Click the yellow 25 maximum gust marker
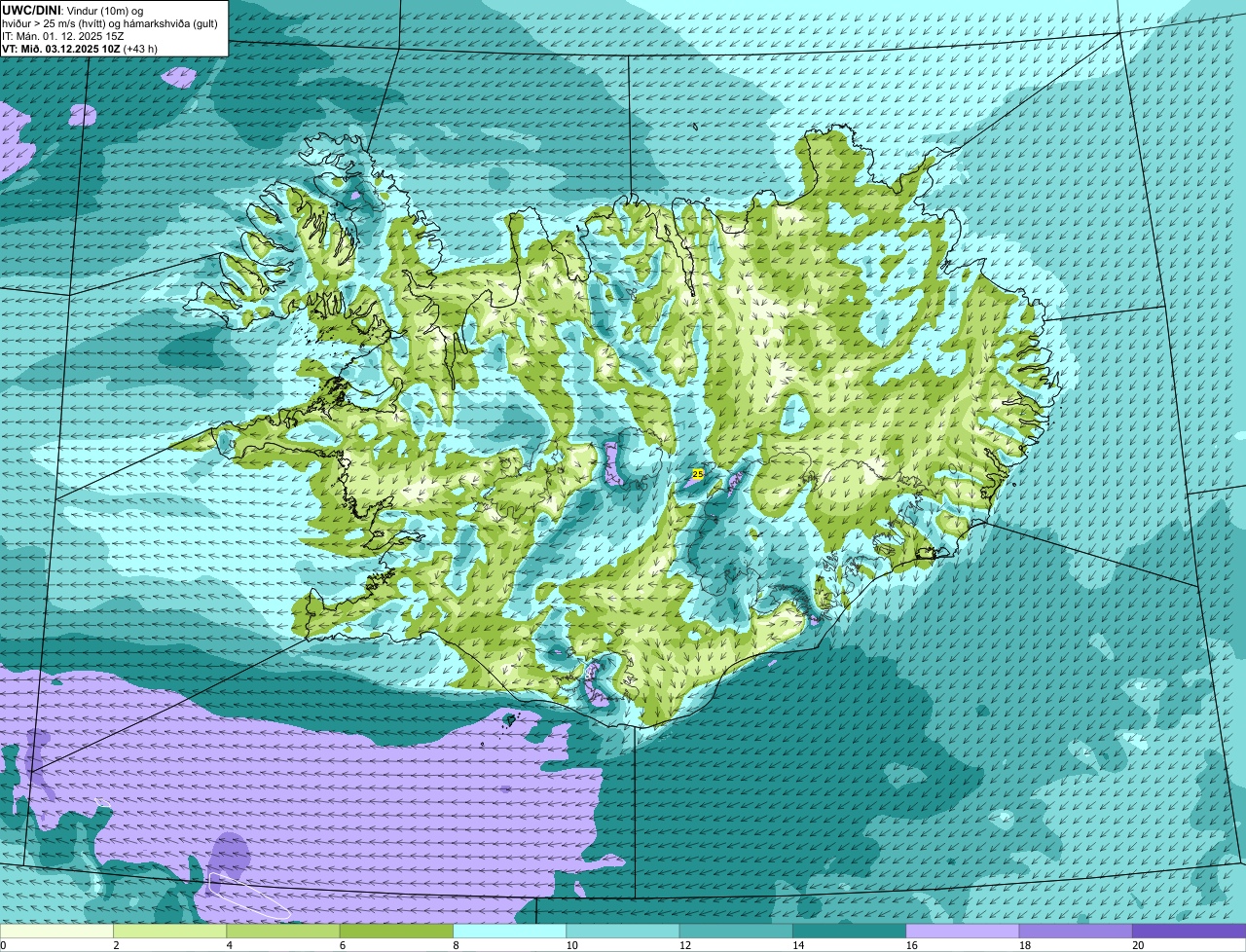 tap(698, 474)
